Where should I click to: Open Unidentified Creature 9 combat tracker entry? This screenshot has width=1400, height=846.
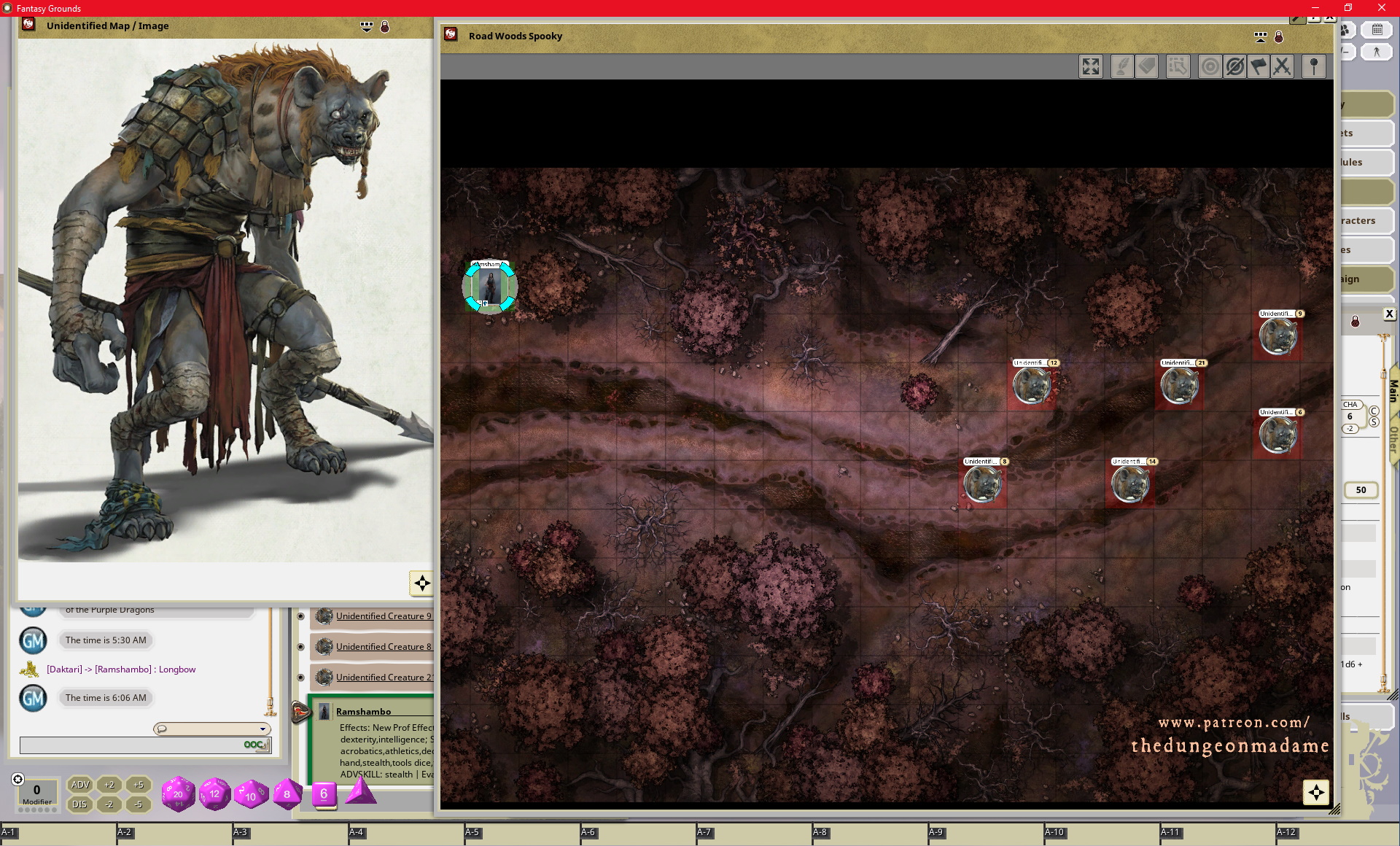tap(384, 616)
